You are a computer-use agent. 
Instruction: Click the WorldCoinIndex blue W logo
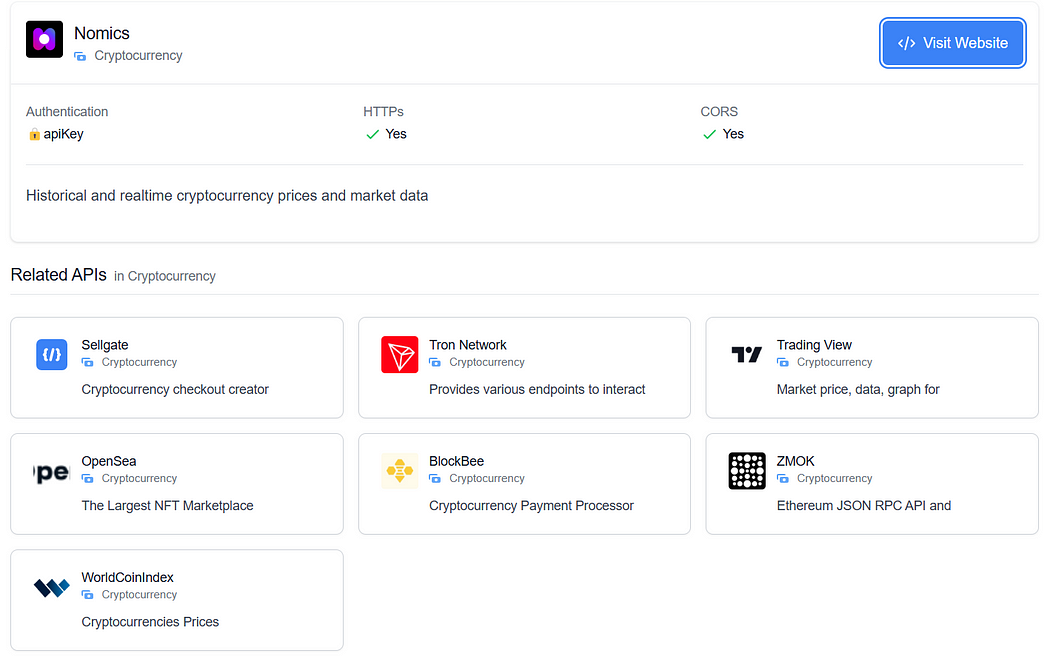point(52,587)
